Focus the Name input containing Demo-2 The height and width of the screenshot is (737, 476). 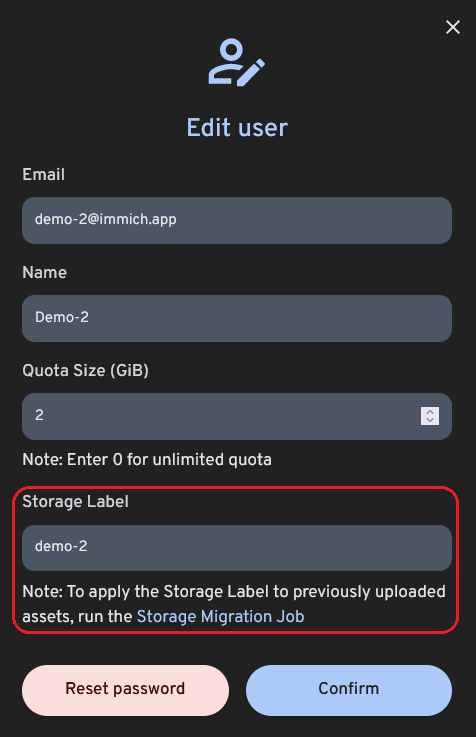tap(237, 318)
